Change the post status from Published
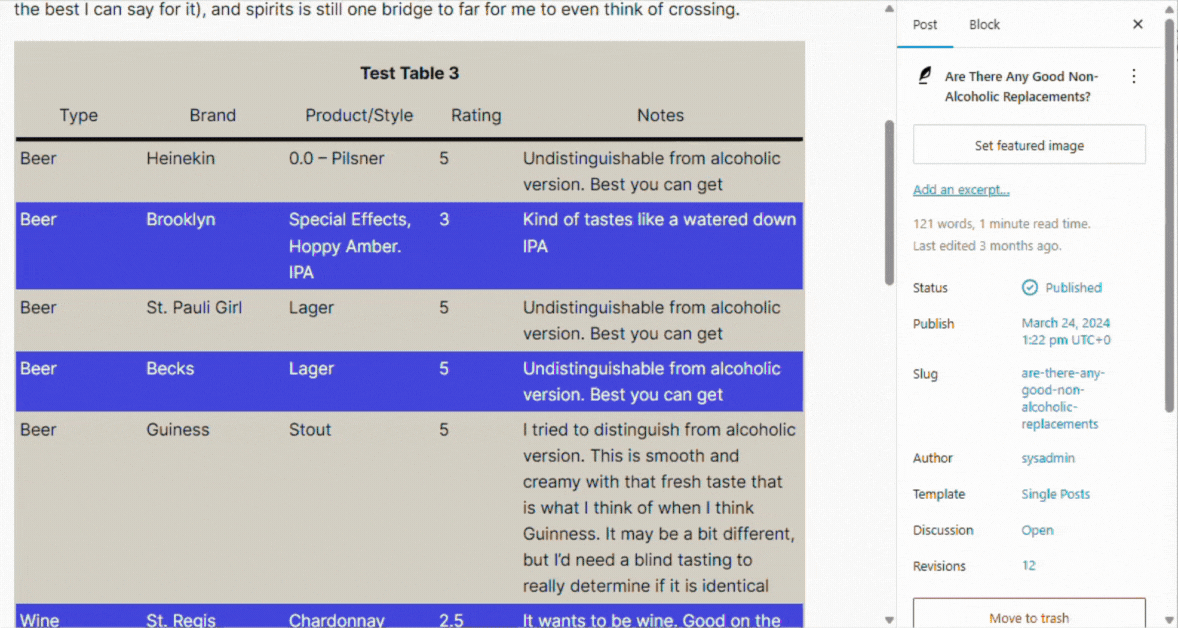 [1072, 287]
